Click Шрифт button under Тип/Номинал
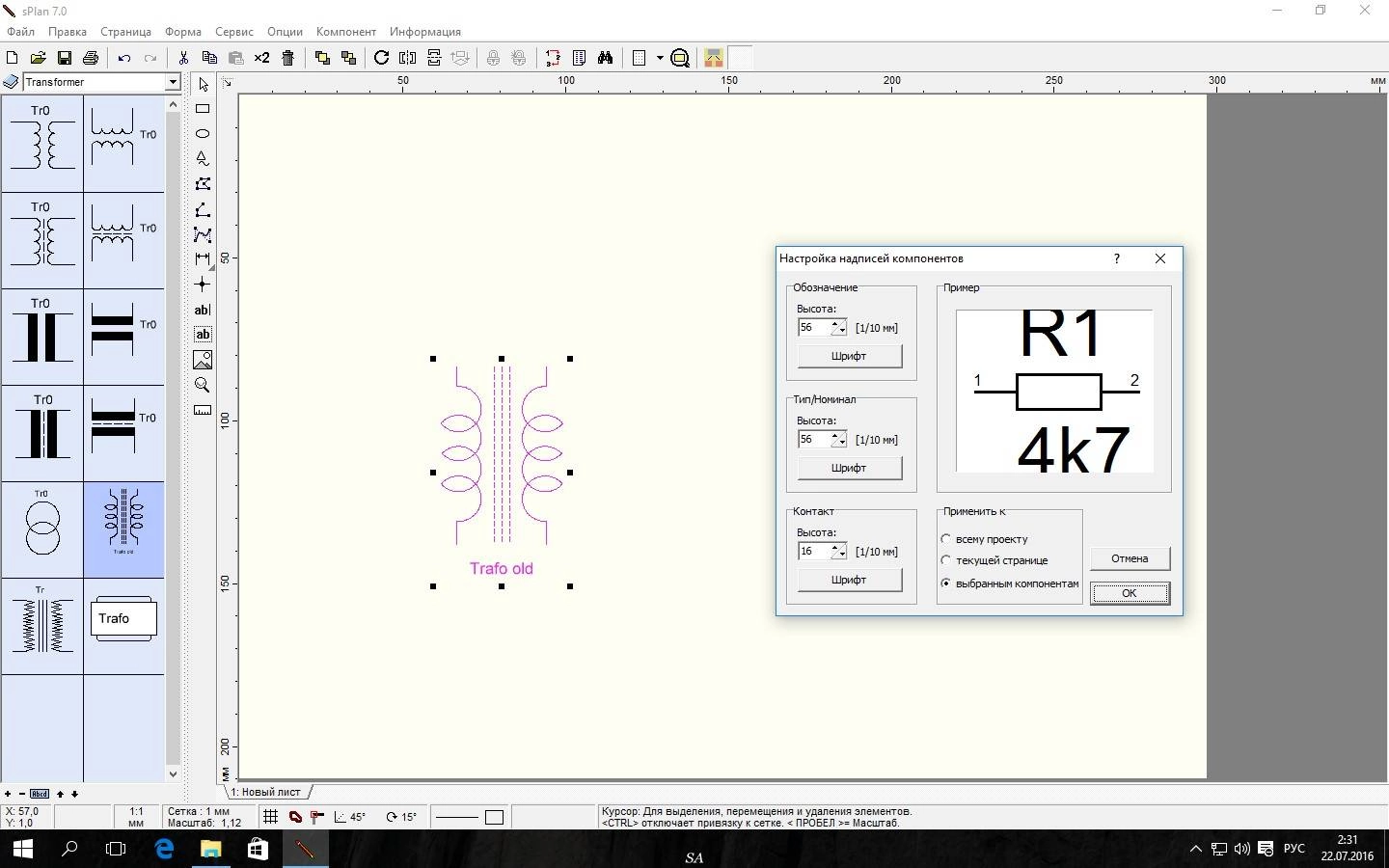Viewport: 1389px width, 868px height. pos(849,468)
